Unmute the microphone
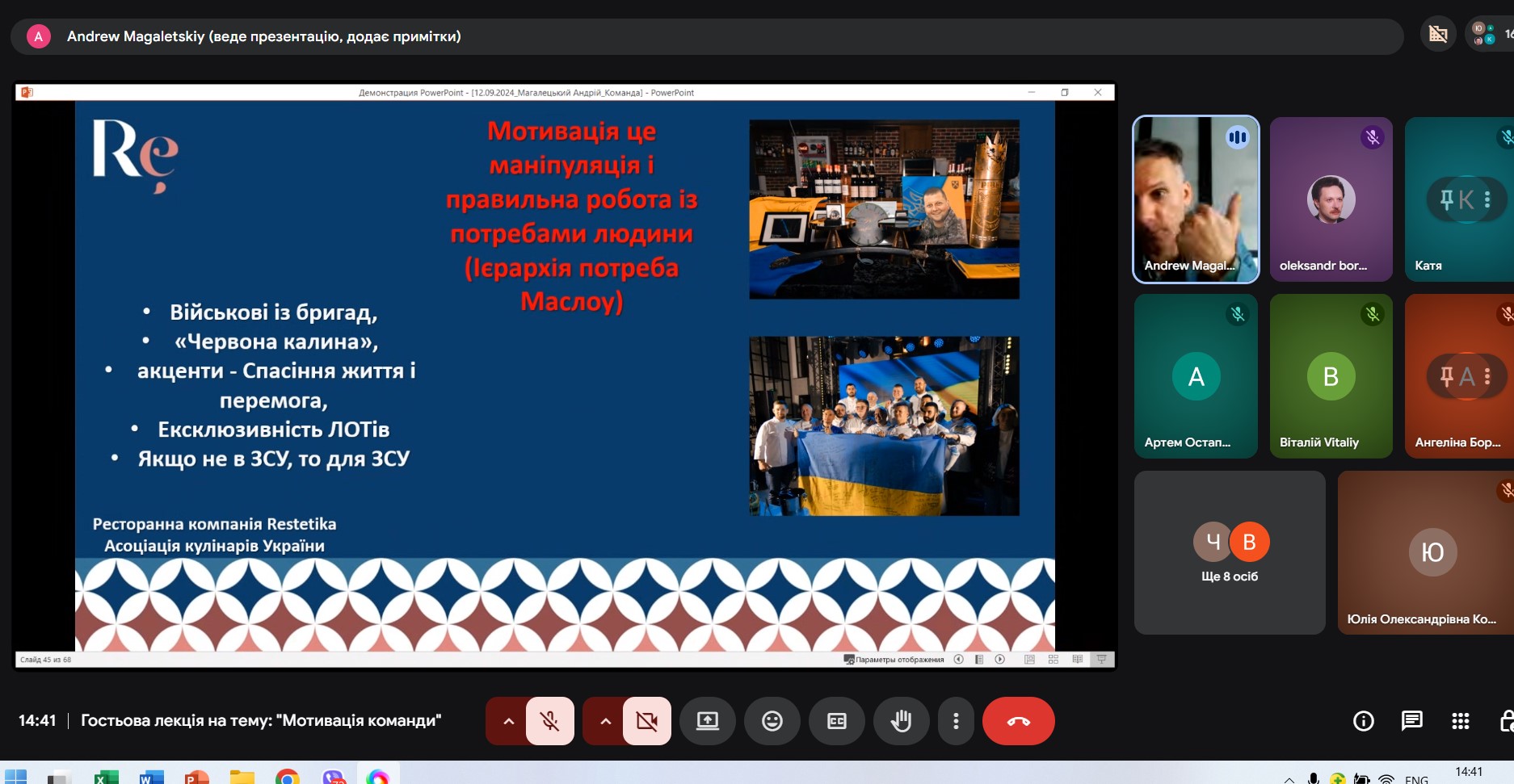The height and width of the screenshot is (784, 1514). (549, 721)
